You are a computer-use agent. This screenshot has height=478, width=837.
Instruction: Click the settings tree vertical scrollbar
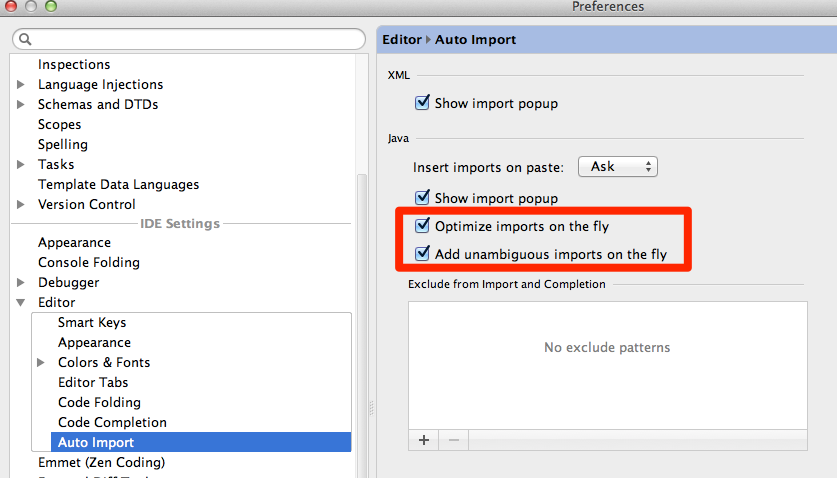(363, 300)
